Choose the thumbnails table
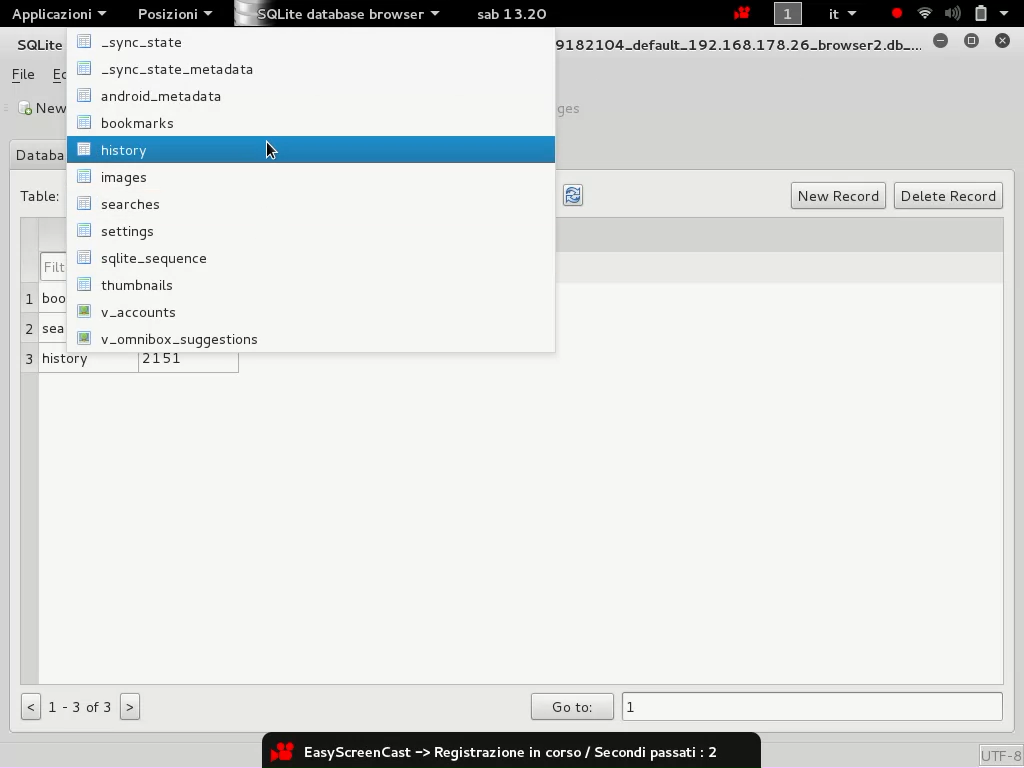This screenshot has width=1024, height=768. (311, 285)
